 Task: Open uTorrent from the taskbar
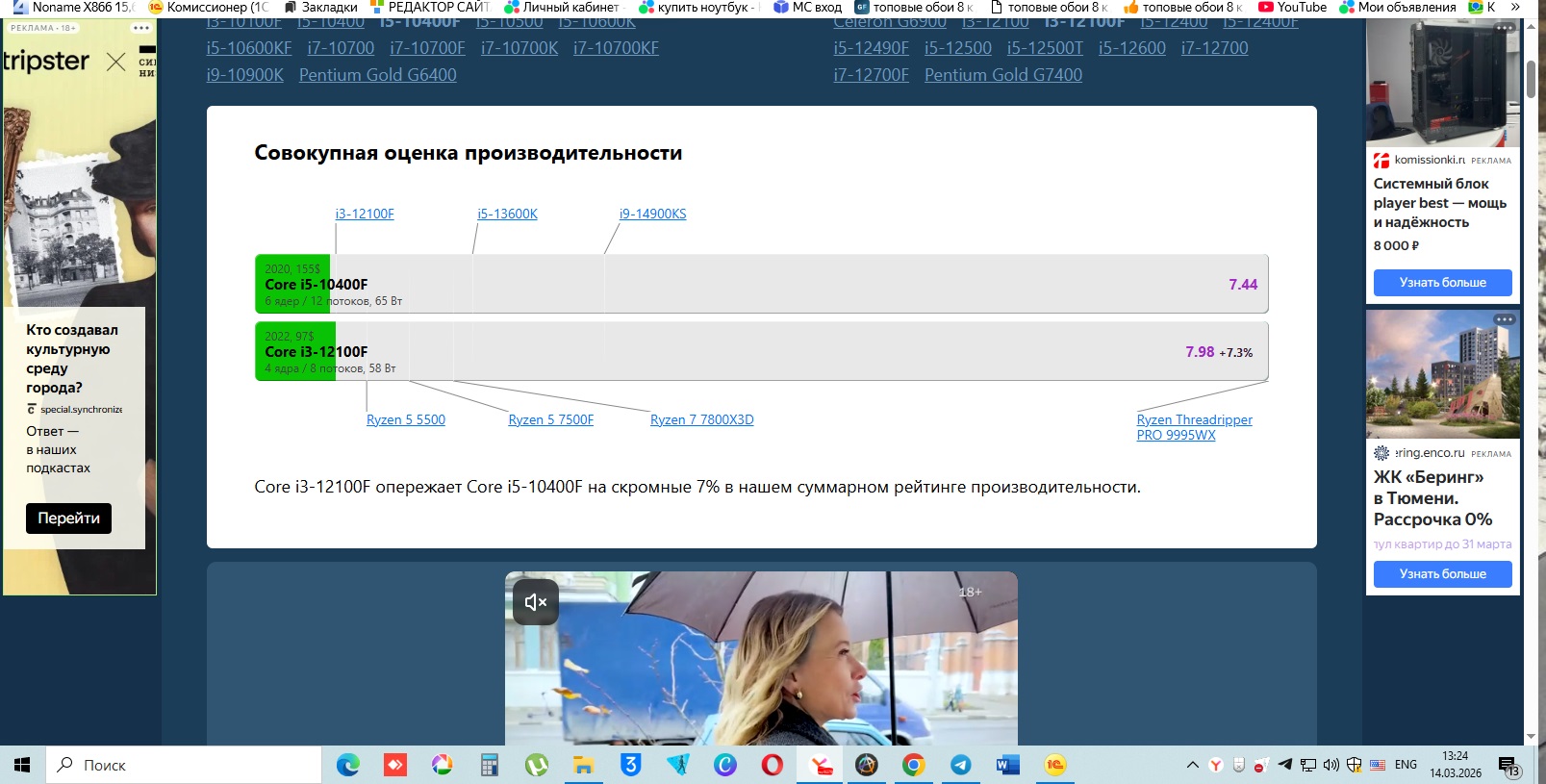click(537, 765)
